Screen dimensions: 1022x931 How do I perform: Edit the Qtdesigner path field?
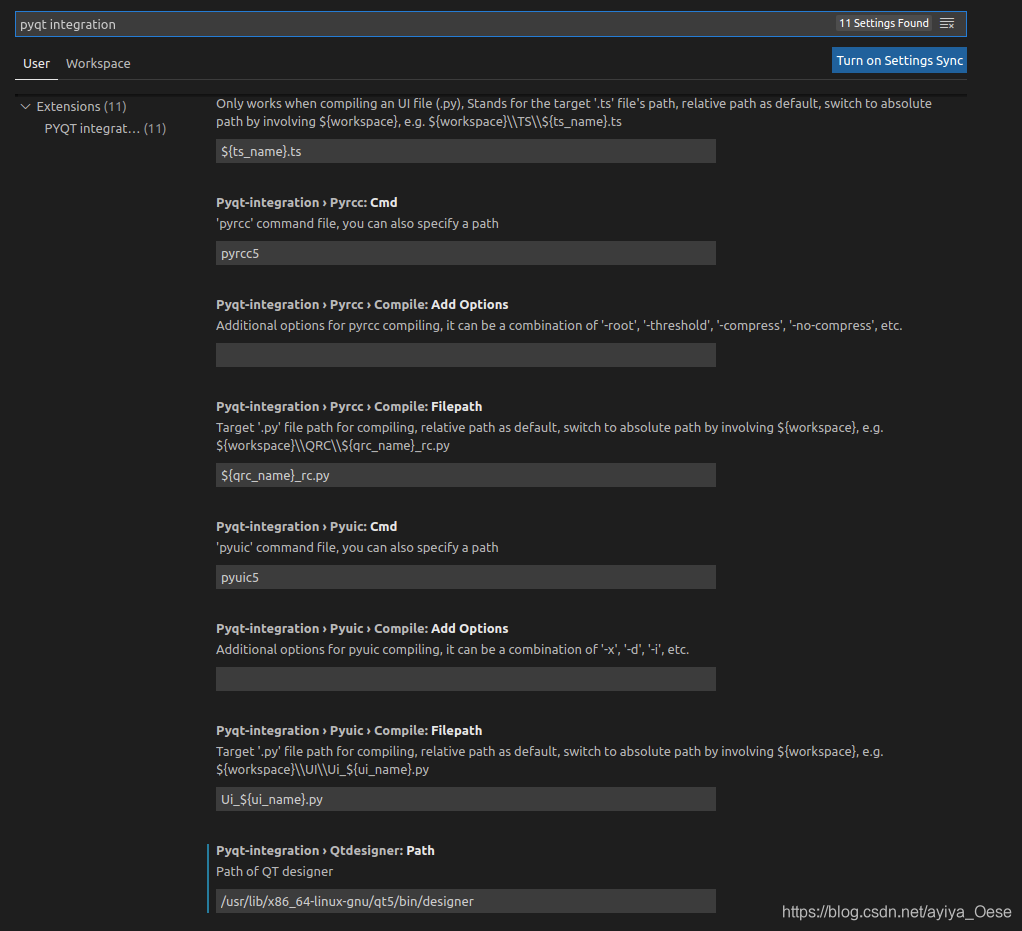pos(466,901)
